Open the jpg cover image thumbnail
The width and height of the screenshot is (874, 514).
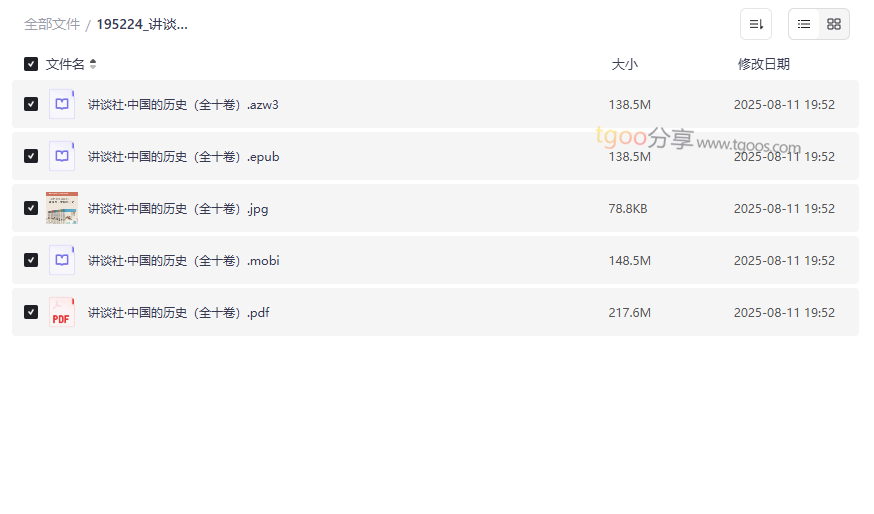[x=62, y=208]
